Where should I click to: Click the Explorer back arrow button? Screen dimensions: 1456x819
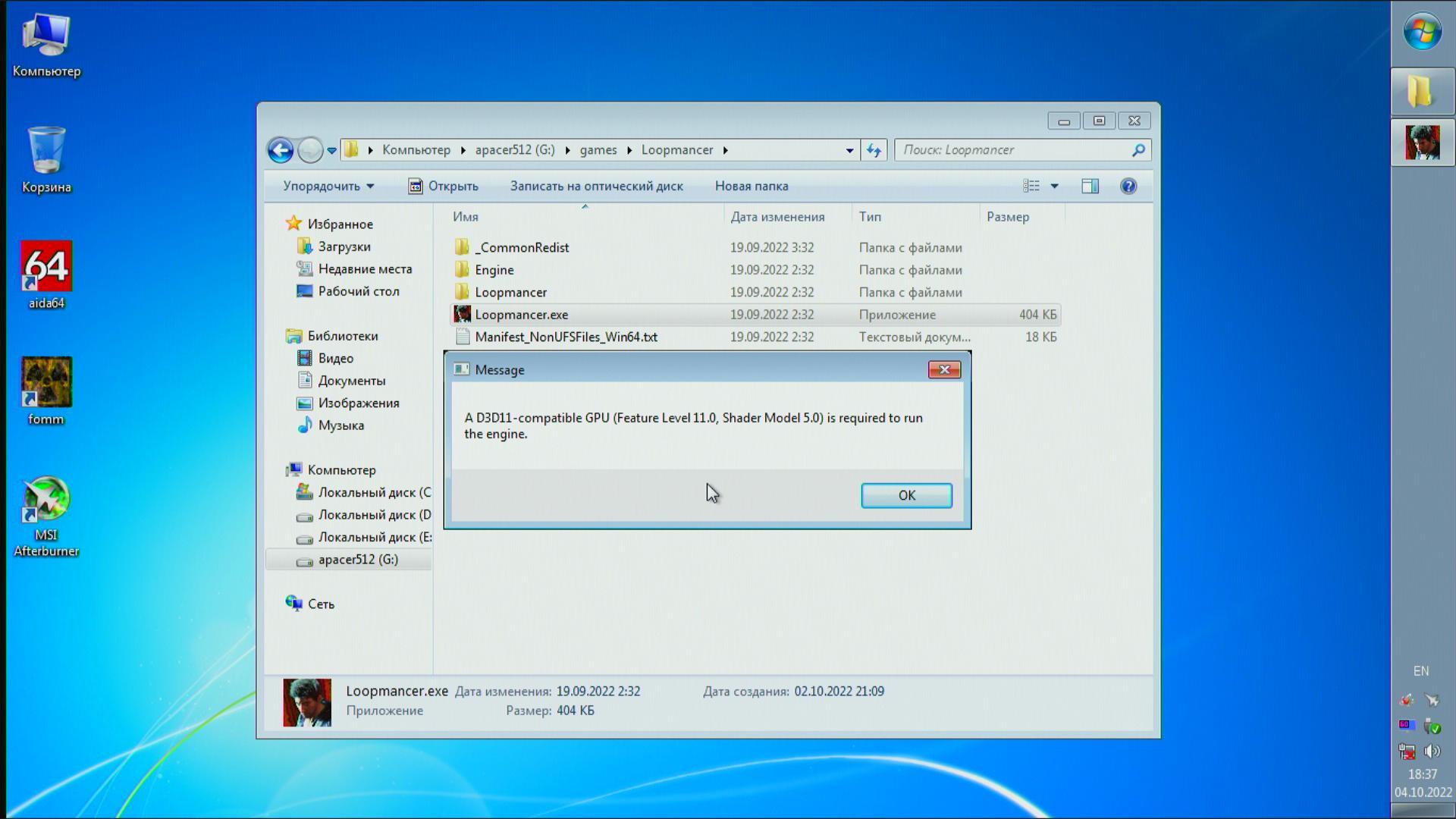click(281, 150)
